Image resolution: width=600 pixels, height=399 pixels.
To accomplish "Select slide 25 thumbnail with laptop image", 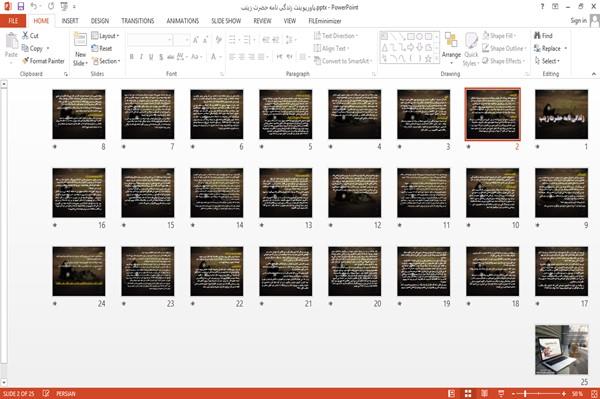I will (x=561, y=350).
